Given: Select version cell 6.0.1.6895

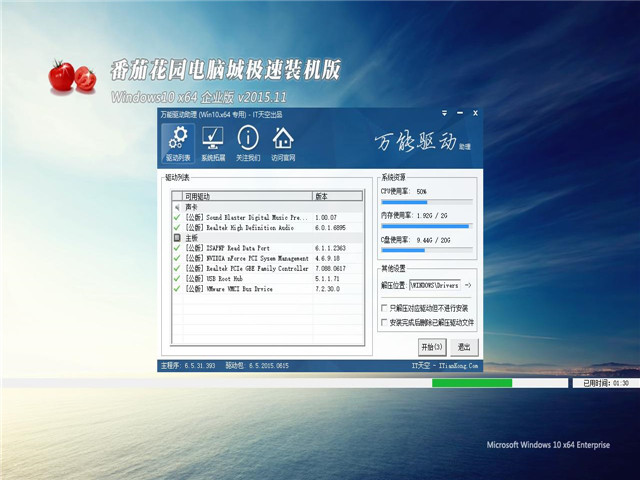Looking at the screenshot, I should [330, 228].
